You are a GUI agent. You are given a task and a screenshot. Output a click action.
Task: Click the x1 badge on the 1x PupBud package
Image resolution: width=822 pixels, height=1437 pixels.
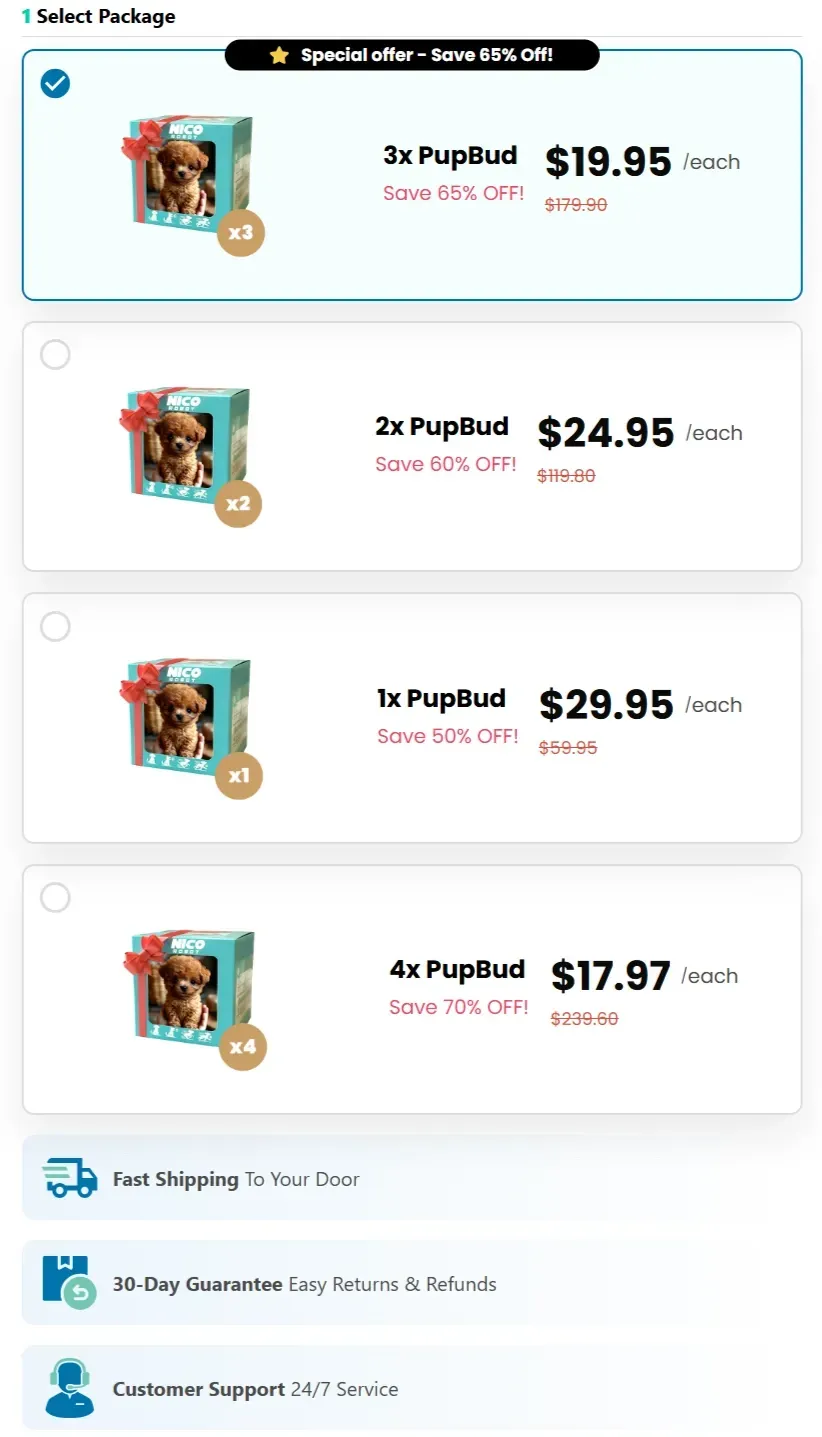[x=238, y=775]
